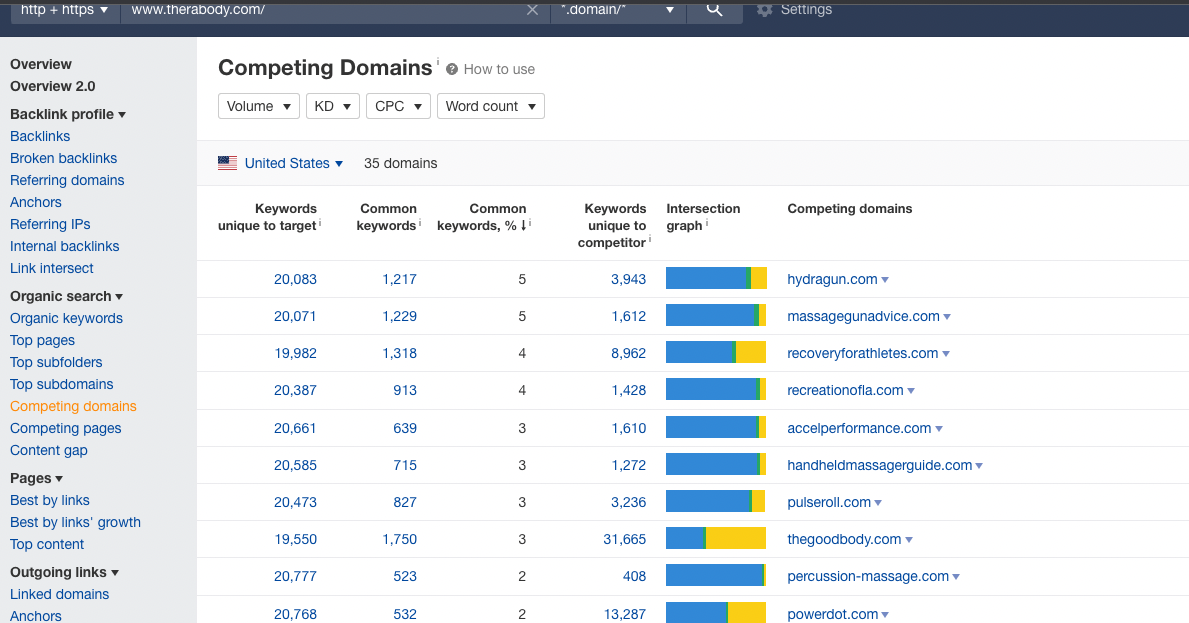Clear the URL with the X icon
Image resolution: width=1189 pixels, height=623 pixels.
[532, 10]
